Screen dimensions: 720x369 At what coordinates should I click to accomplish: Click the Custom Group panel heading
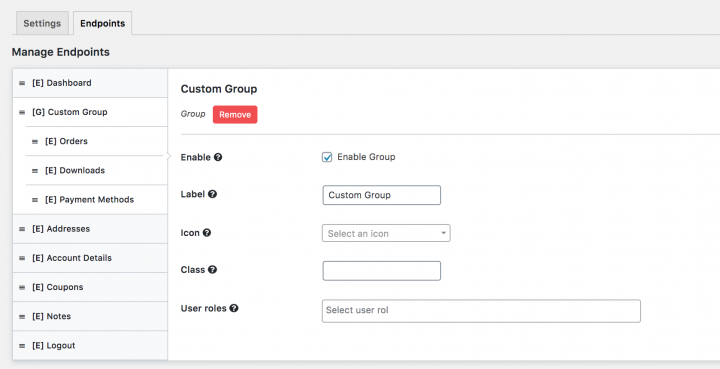pos(219,89)
